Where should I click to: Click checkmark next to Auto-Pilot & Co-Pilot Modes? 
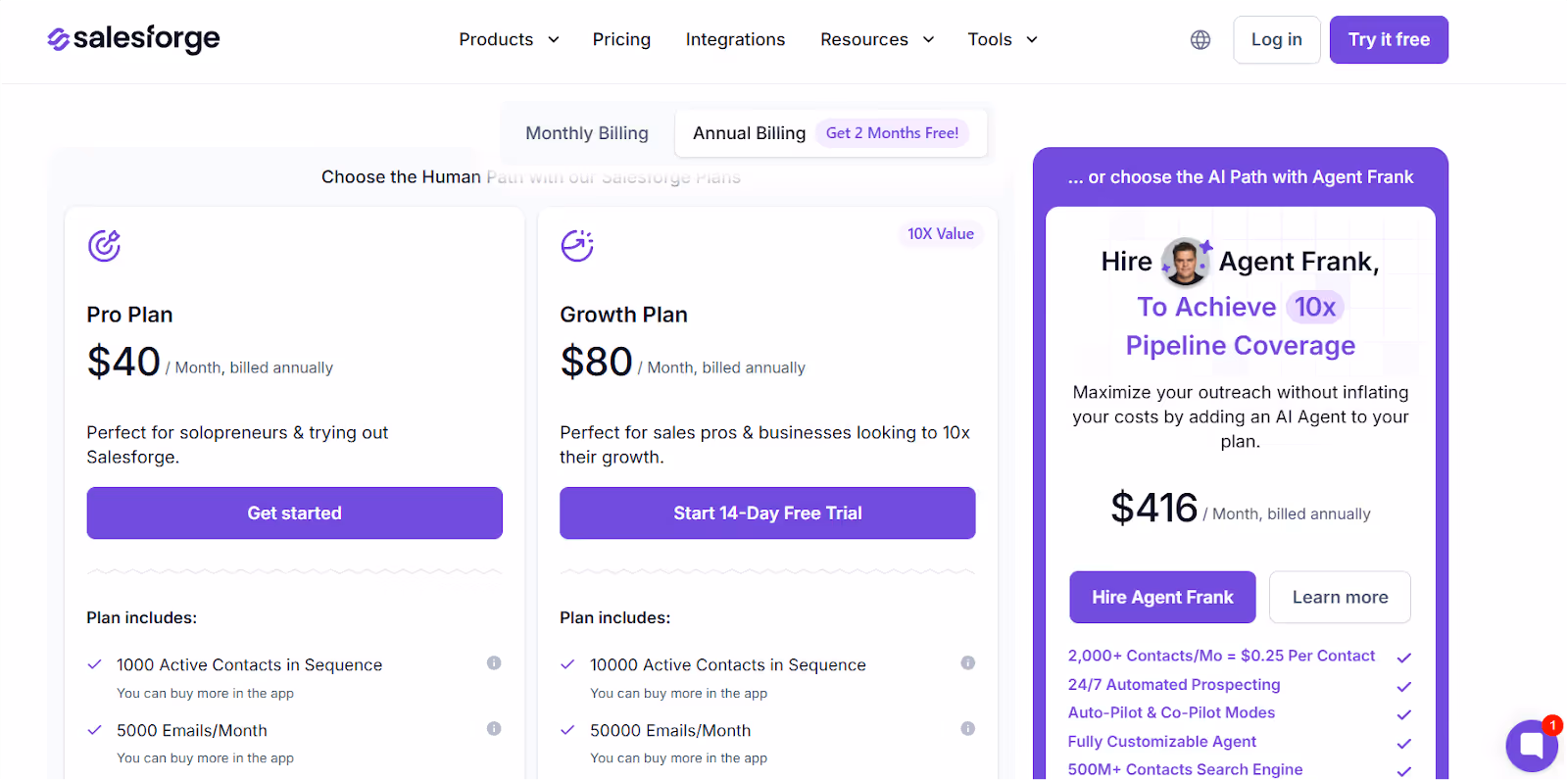point(1404,715)
